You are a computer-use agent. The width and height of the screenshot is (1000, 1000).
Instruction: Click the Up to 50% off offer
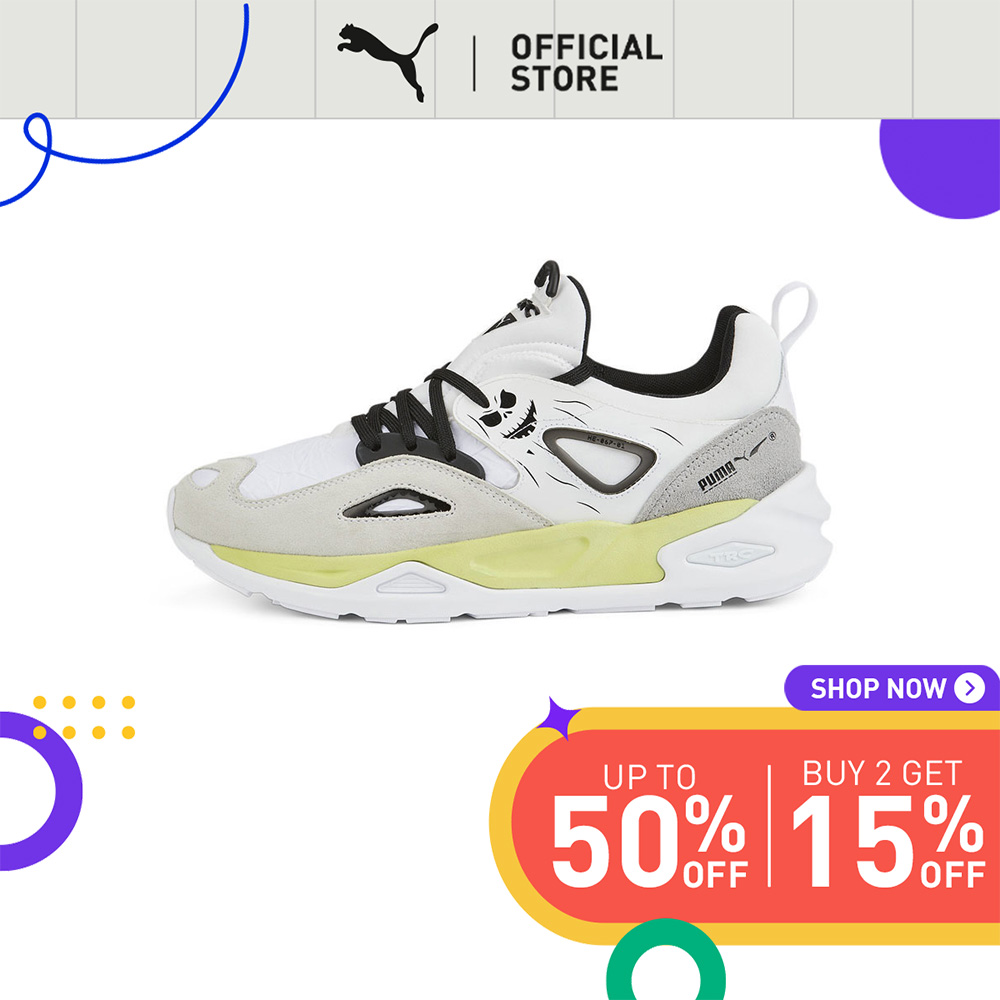tap(650, 825)
